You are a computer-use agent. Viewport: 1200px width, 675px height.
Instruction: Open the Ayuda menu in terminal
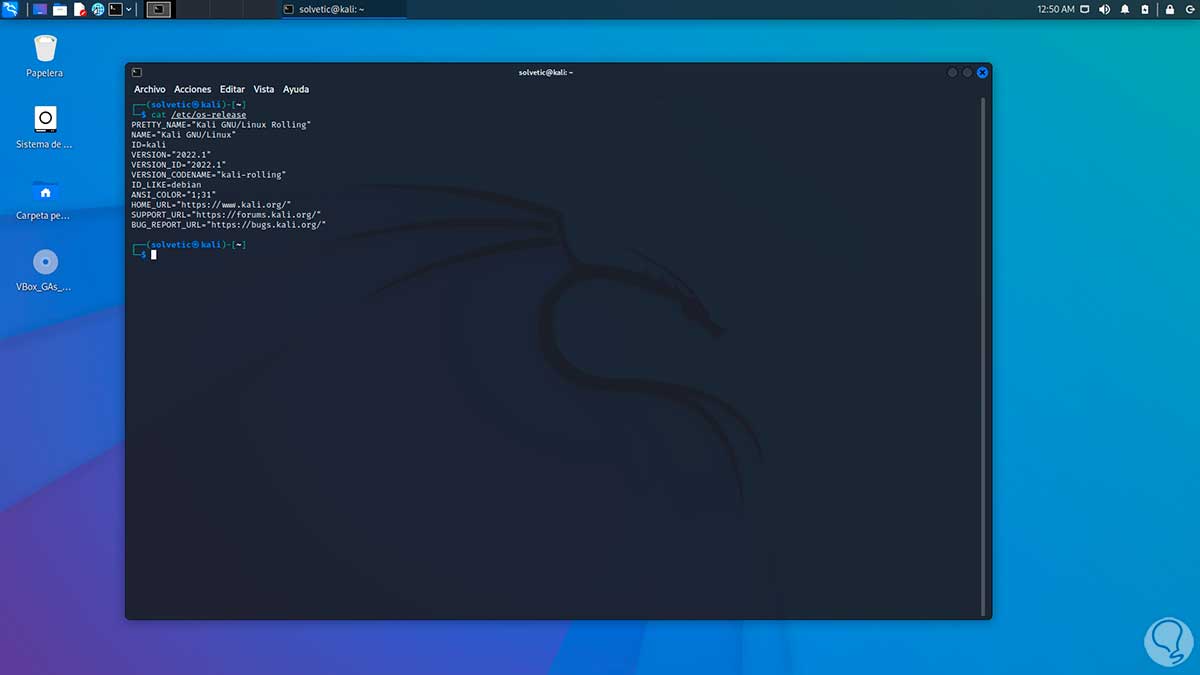tap(296, 89)
